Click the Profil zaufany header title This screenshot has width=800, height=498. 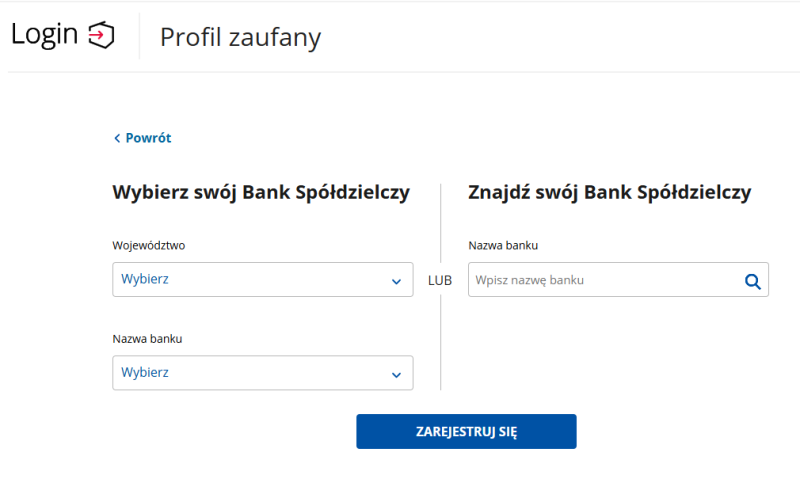(240, 37)
